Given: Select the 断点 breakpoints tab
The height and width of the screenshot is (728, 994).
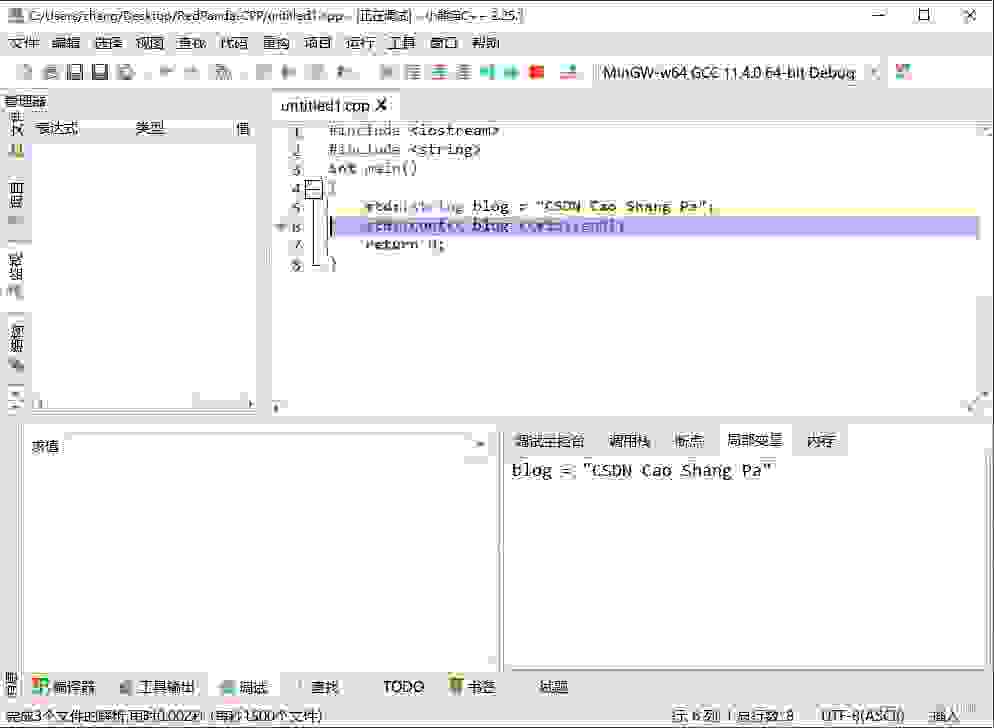Looking at the screenshot, I should 689,440.
